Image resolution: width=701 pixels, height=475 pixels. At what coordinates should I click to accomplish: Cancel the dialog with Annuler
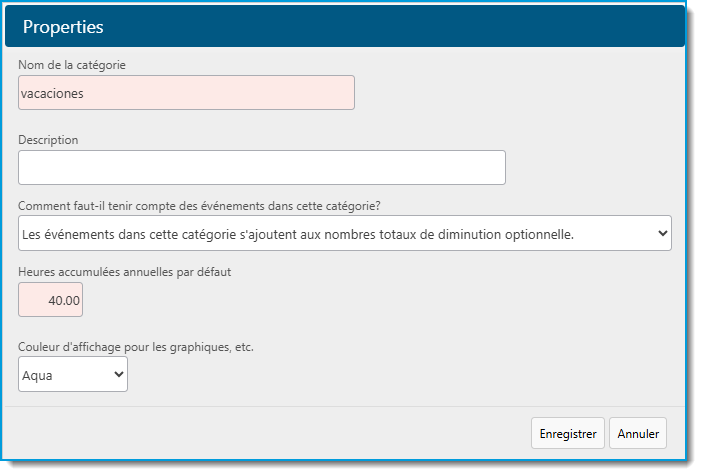pos(638,433)
